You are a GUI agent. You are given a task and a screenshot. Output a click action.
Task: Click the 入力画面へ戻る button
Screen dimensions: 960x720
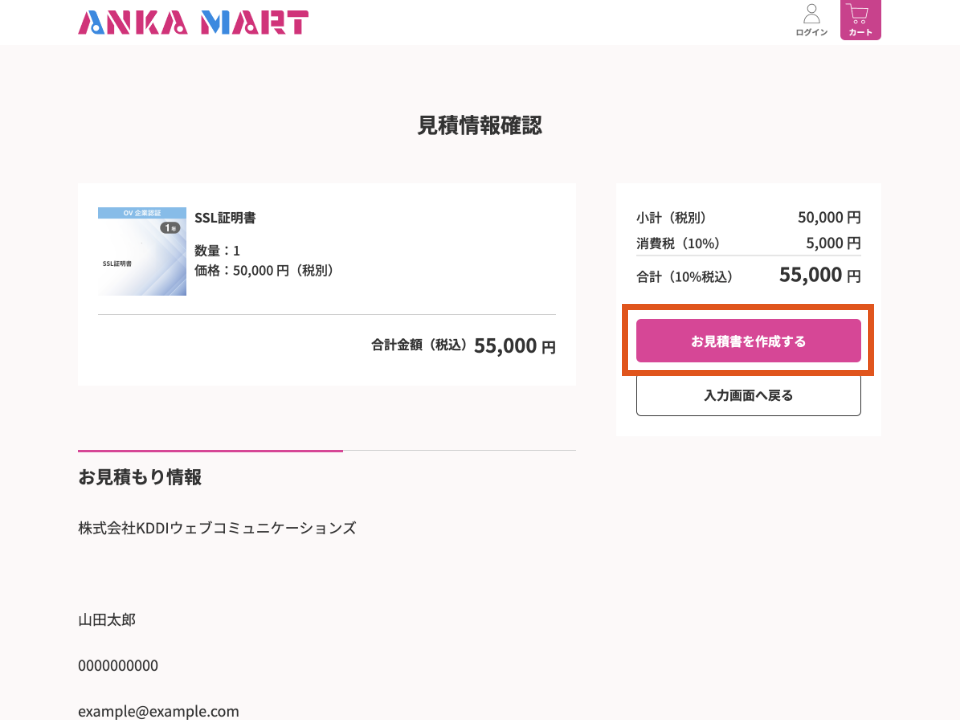748,395
